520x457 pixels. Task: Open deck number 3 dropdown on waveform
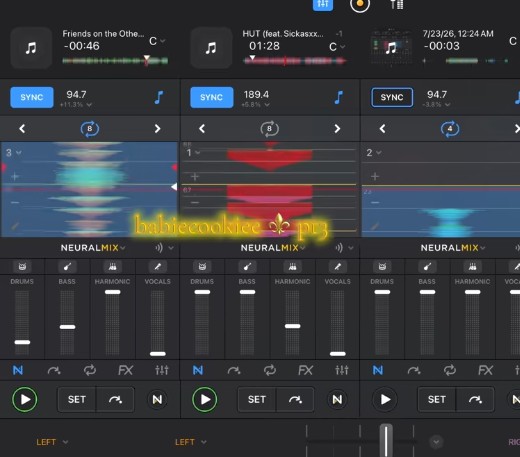[x=14, y=153]
